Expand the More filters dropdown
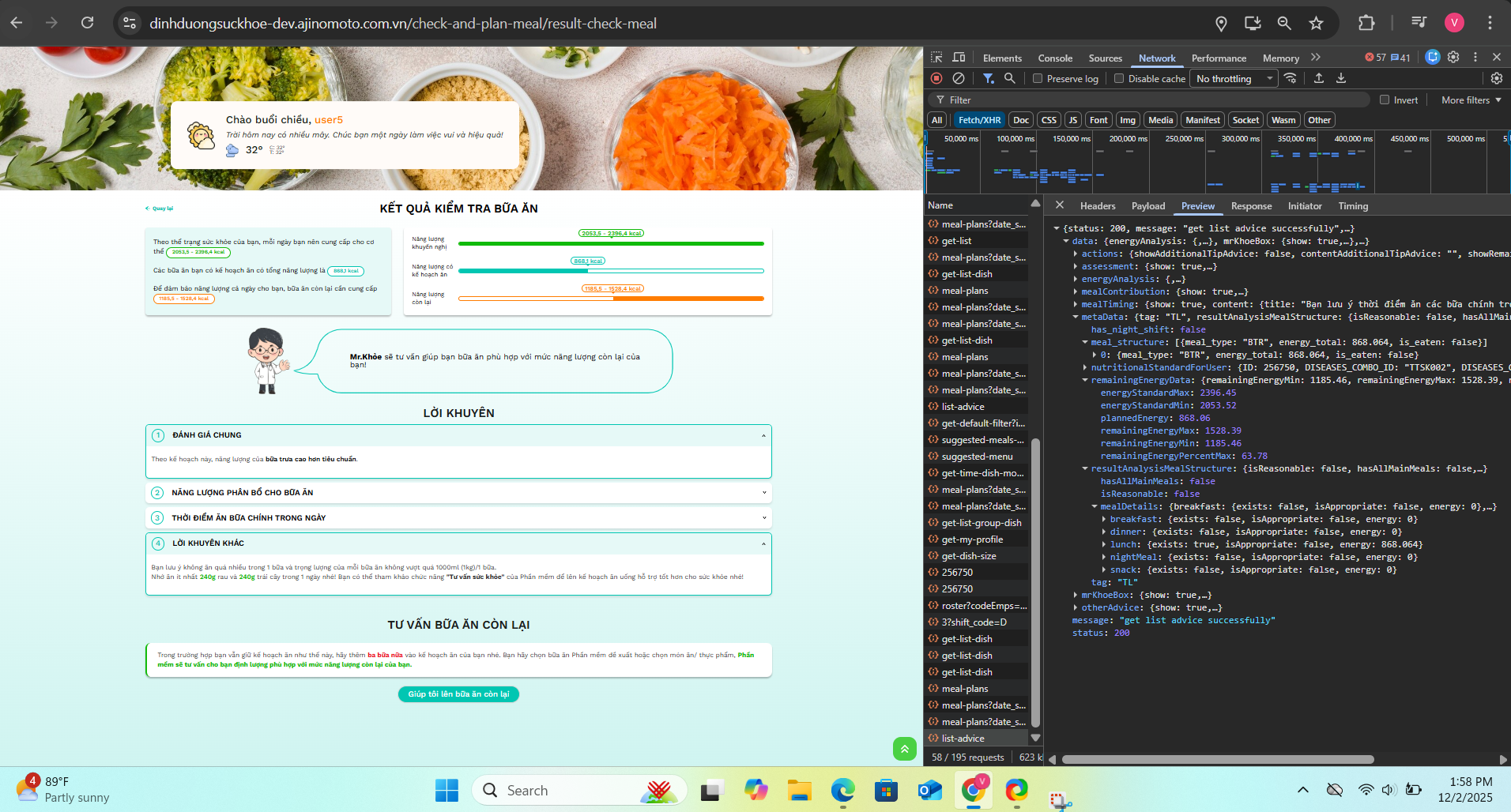1511x812 pixels. [x=1471, y=100]
